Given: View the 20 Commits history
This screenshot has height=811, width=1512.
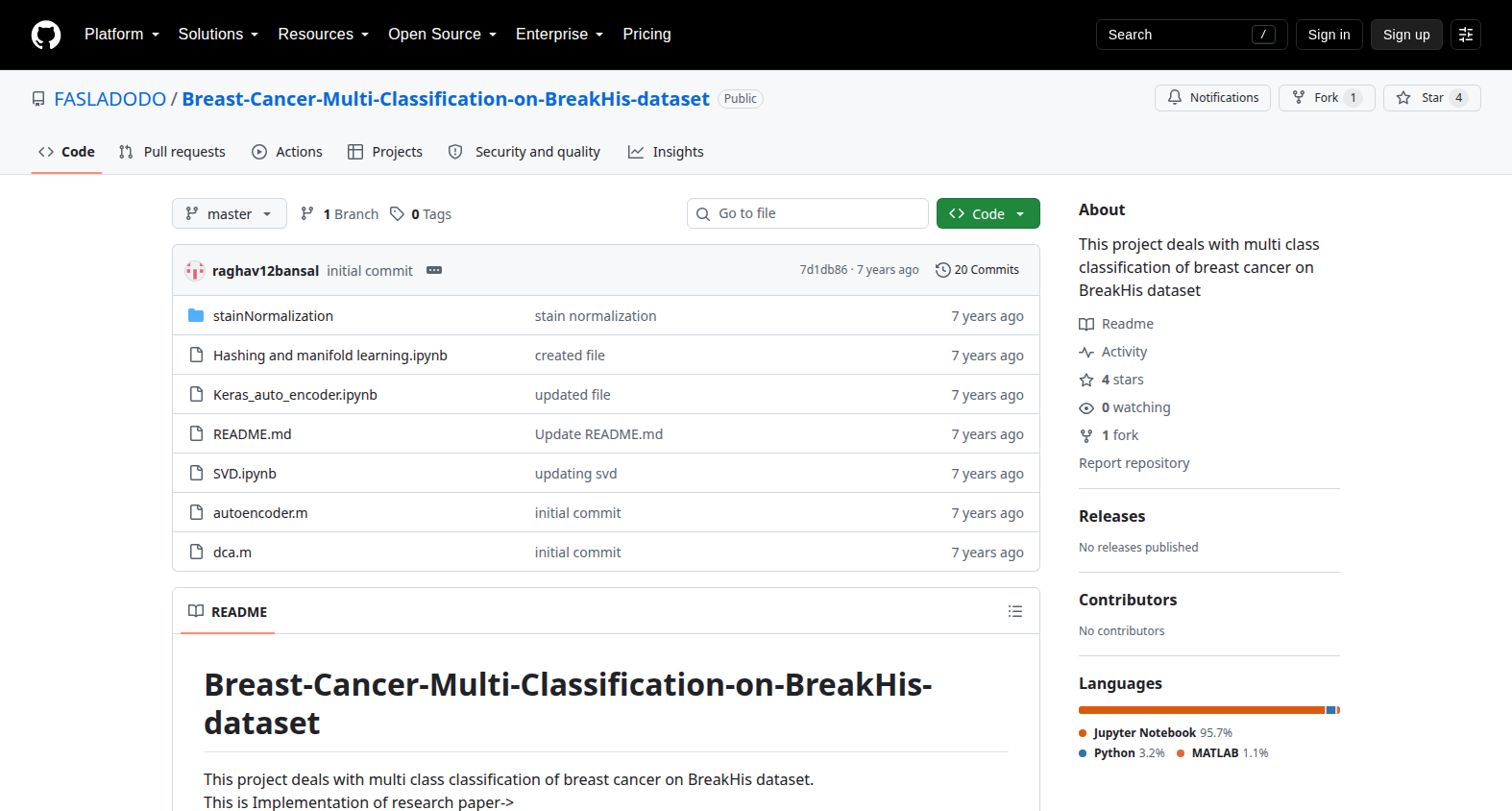Looking at the screenshot, I should (977, 270).
